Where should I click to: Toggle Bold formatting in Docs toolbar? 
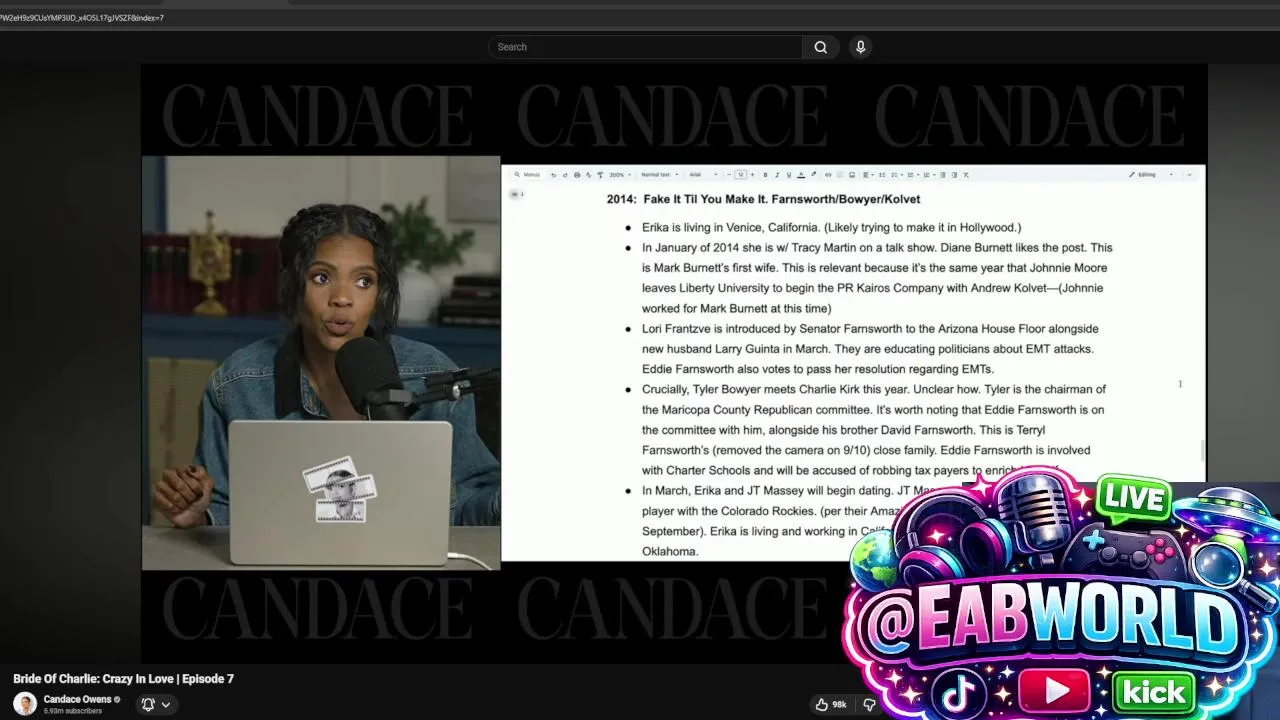coord(765,175)
